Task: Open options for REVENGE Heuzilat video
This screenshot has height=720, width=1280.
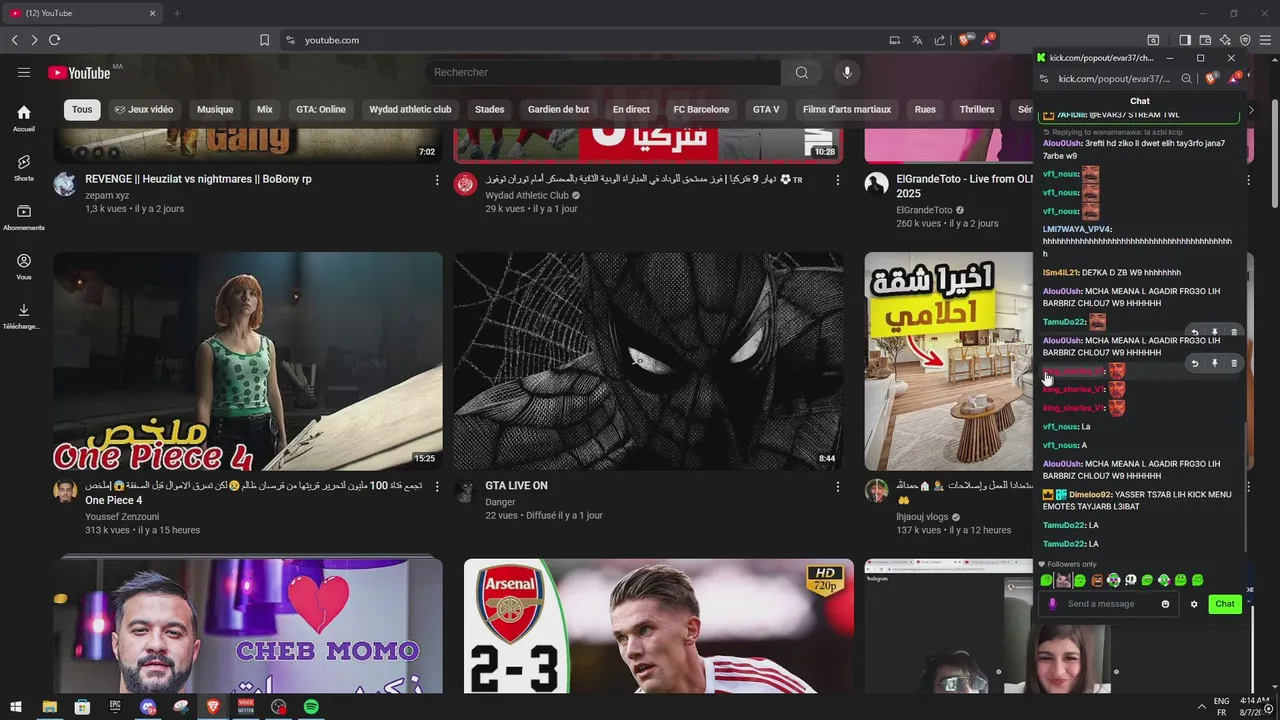Action: click(x=436, y=180)
